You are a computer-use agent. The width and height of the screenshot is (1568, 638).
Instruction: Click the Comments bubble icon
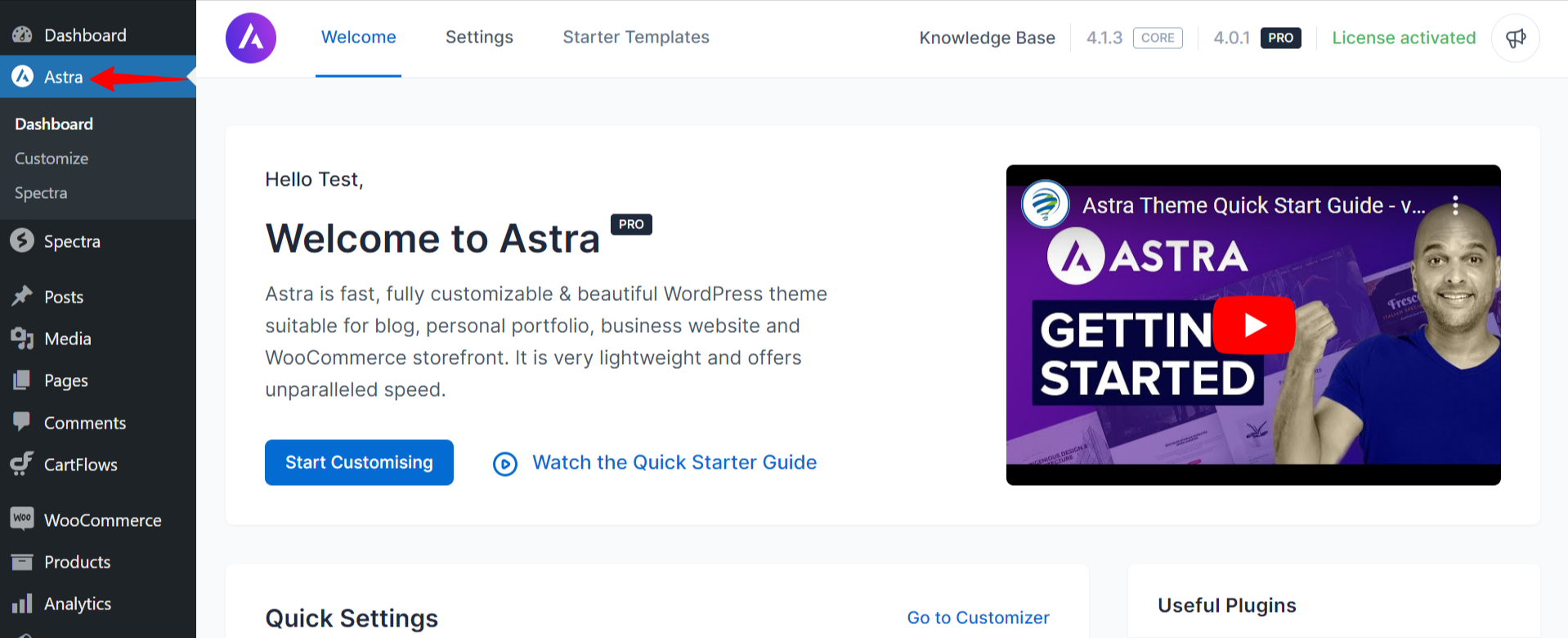click(22, 422)
